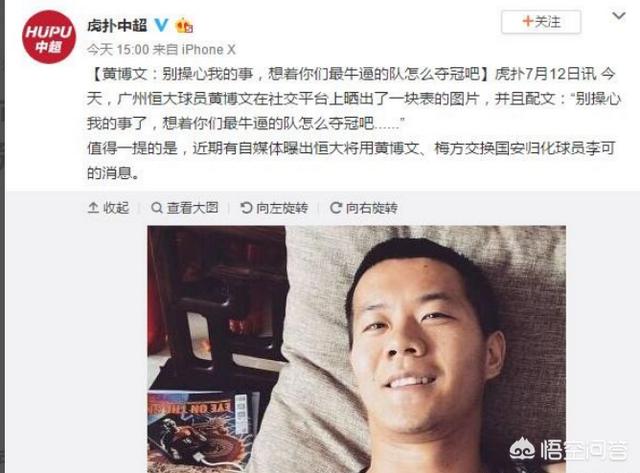This screenshot has width=640, height=473.
Task: Click the counterclockwise rotate-left arrow icon
Action: (x=246, y=208)
